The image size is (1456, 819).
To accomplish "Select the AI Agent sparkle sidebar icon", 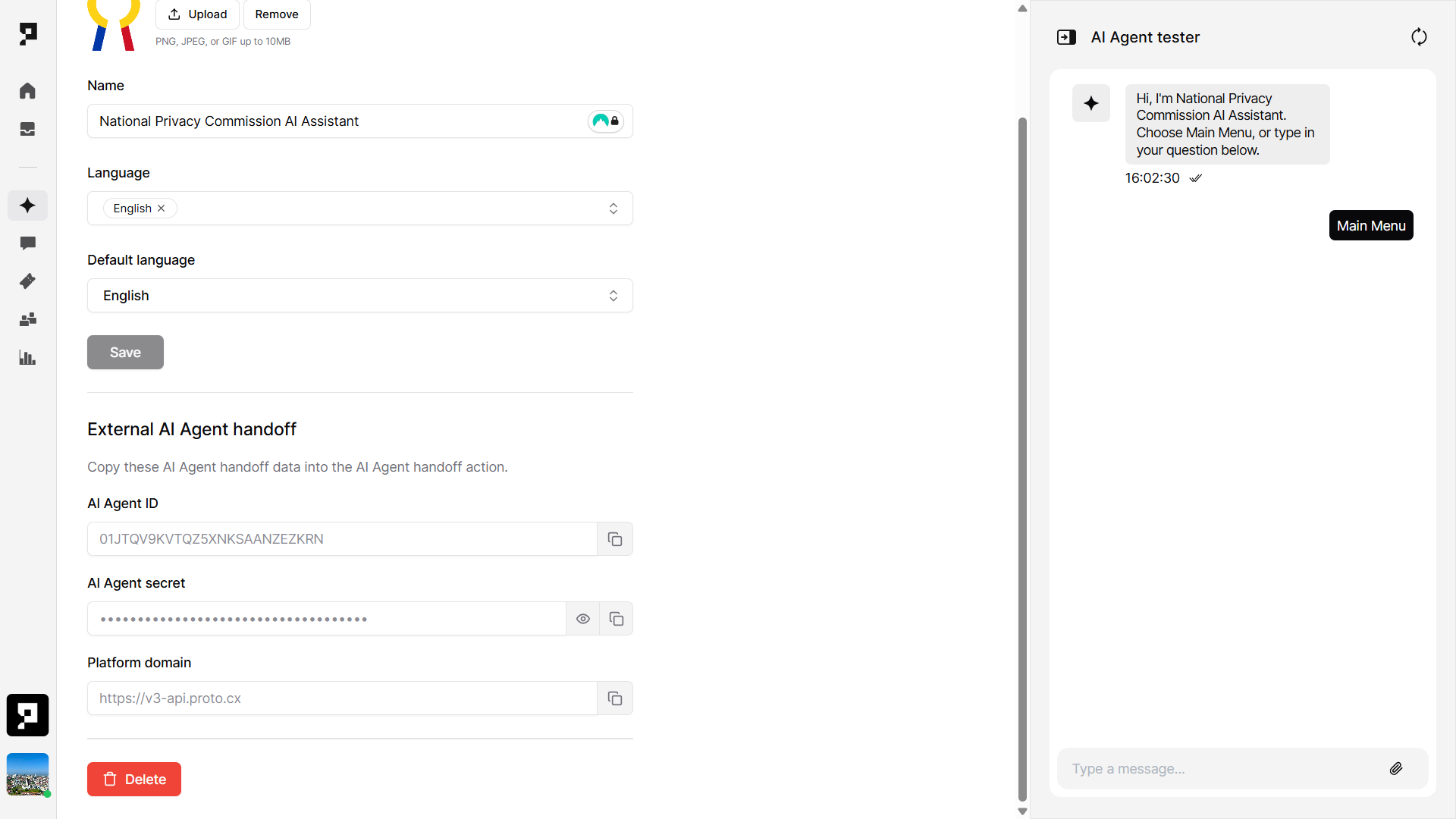I will 27,206.
